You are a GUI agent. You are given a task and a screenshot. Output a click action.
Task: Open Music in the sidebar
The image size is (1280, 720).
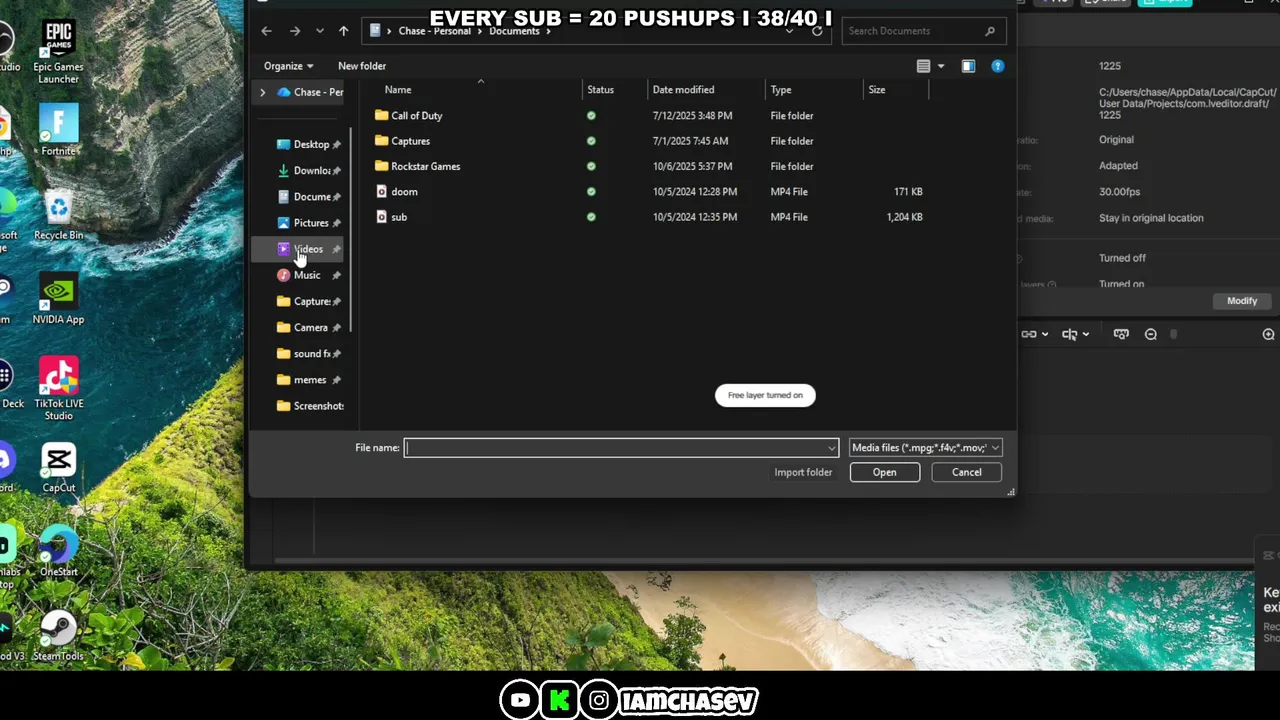[307, 275]
